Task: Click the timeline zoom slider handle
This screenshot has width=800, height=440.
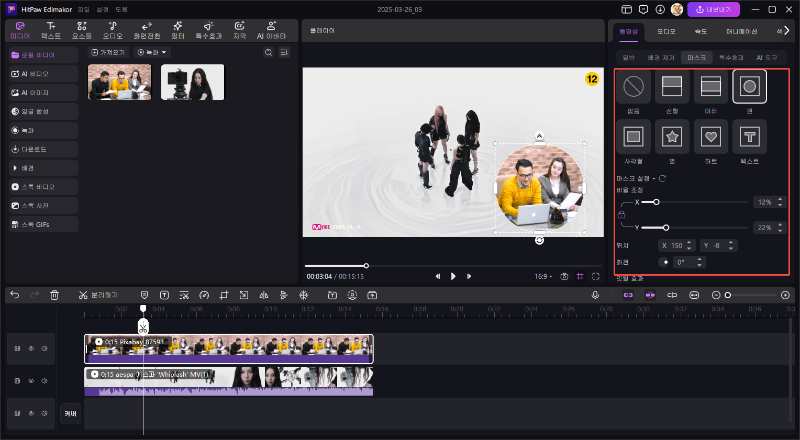Action: (x=728, y=295)
